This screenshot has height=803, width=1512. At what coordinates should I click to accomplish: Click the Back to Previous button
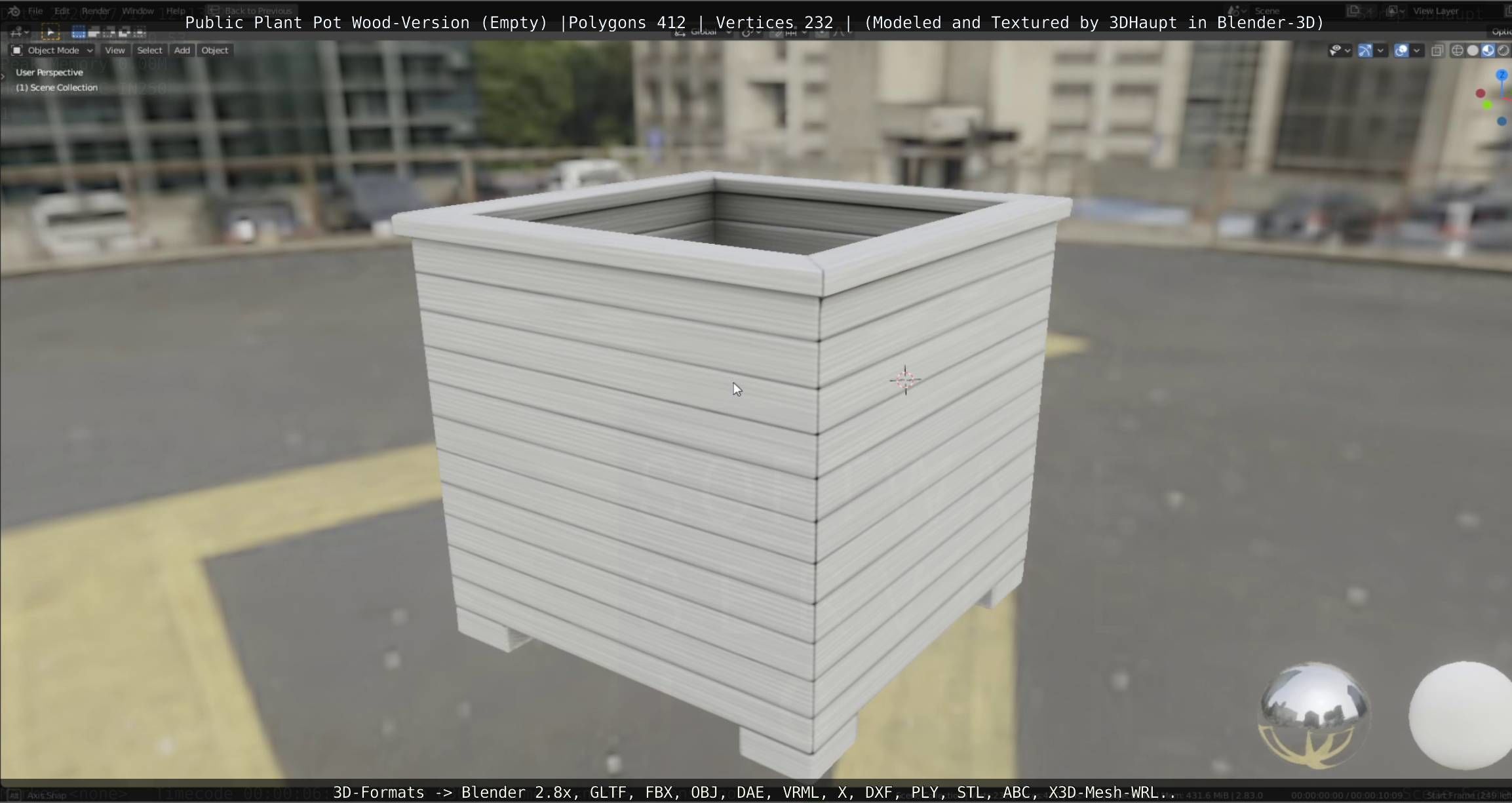(250, 11)
